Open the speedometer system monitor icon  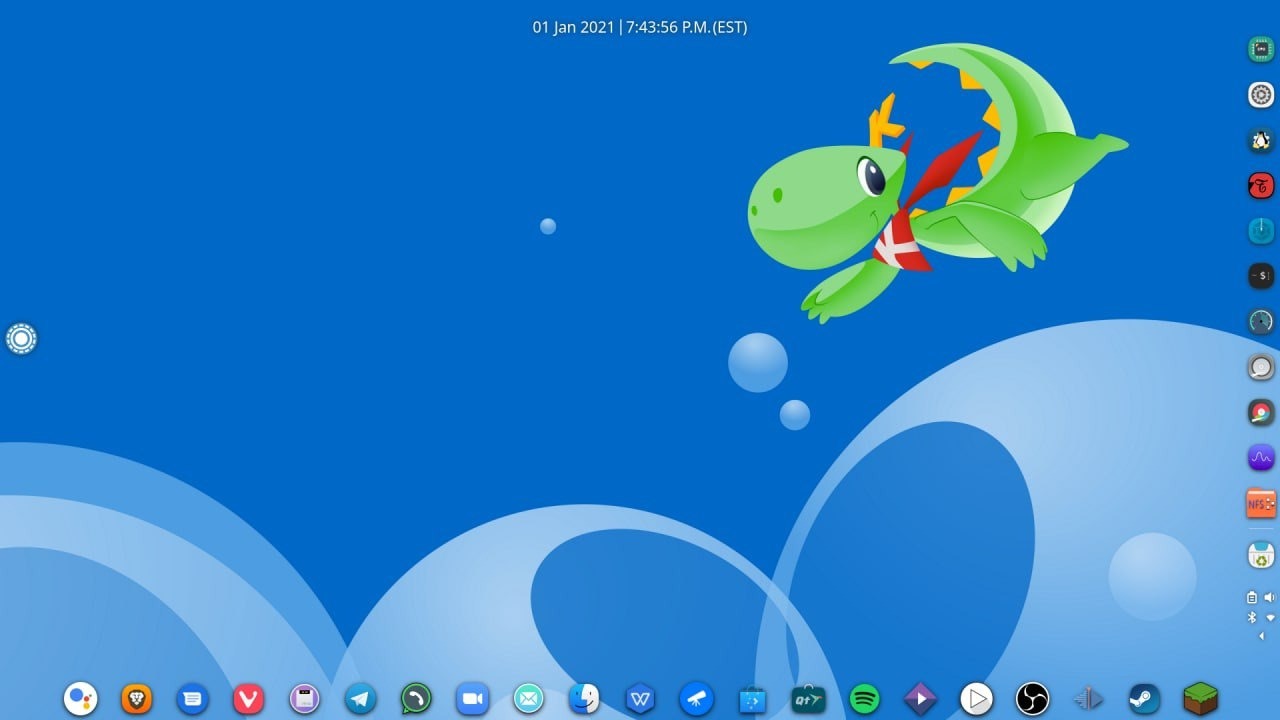coord(1261,321)
